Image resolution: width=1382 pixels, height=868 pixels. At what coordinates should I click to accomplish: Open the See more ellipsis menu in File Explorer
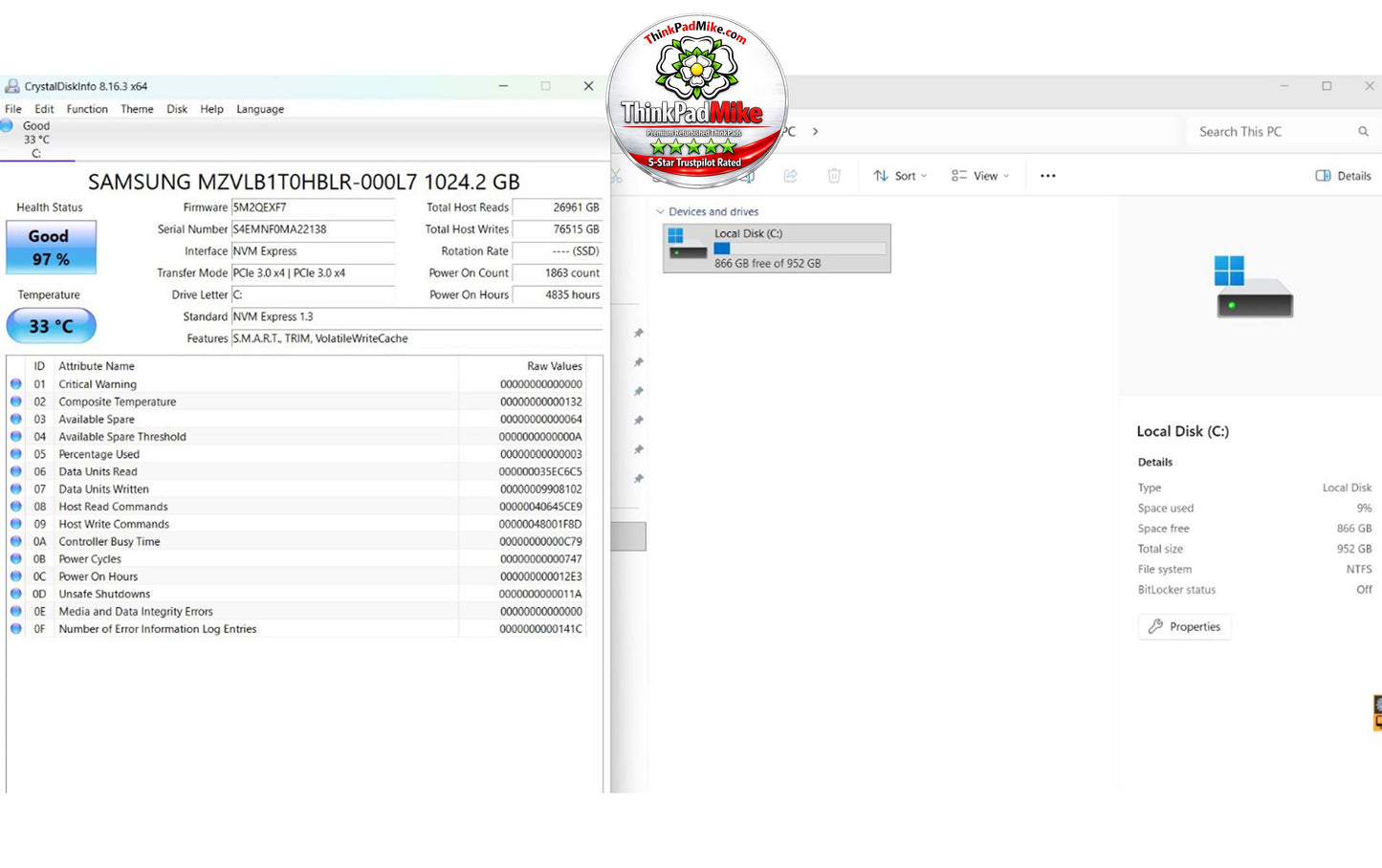click(x=1048, y=176)
